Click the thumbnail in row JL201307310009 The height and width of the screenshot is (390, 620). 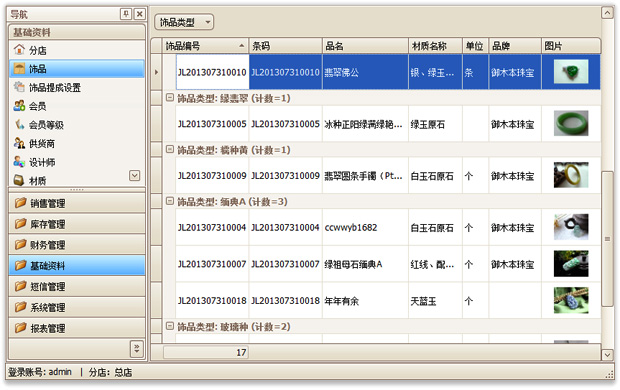point(571,175)
